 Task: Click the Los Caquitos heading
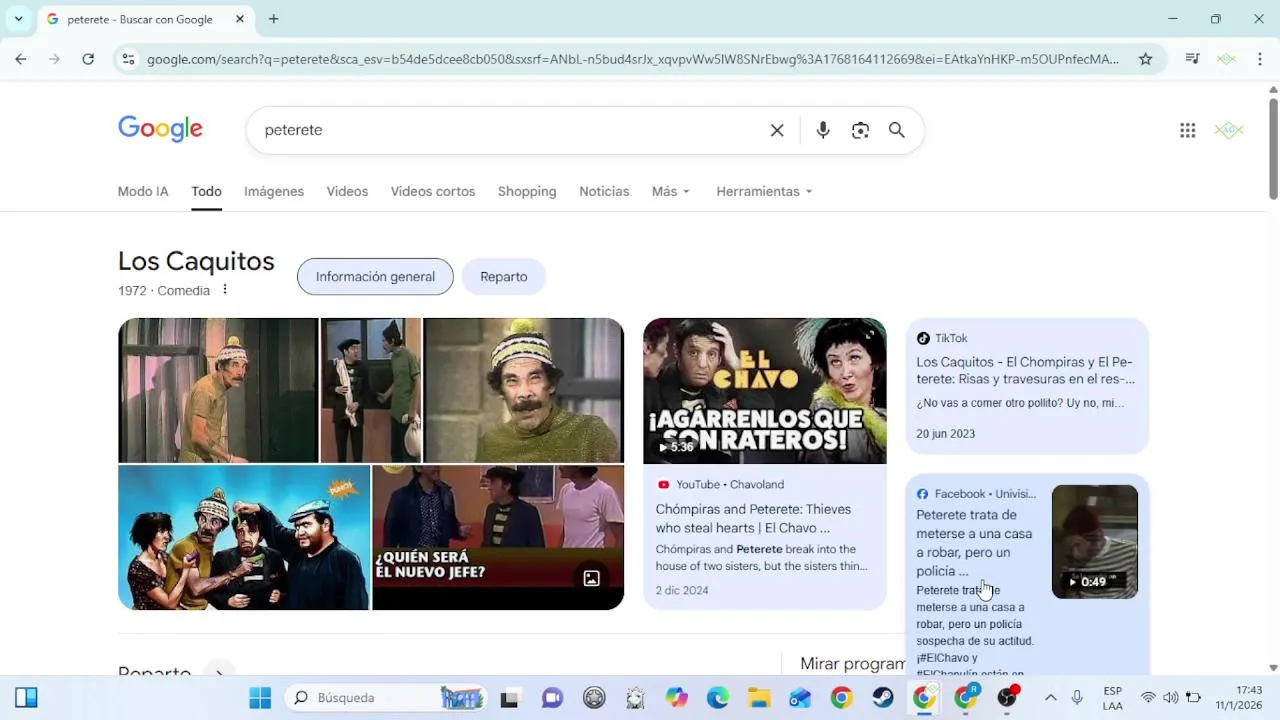click(x=196, y=261)
